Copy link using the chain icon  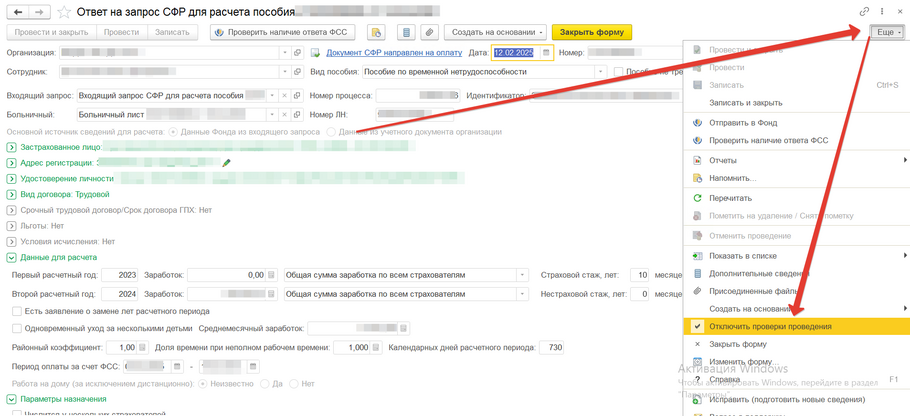[864, 12]
